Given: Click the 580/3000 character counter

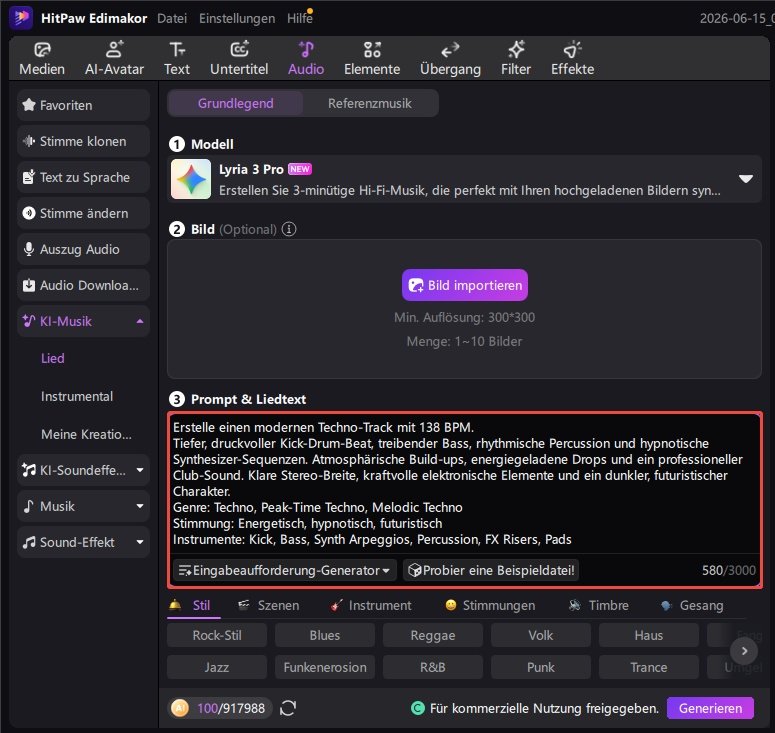Looking at the screenshot, I should coord(729,570).
